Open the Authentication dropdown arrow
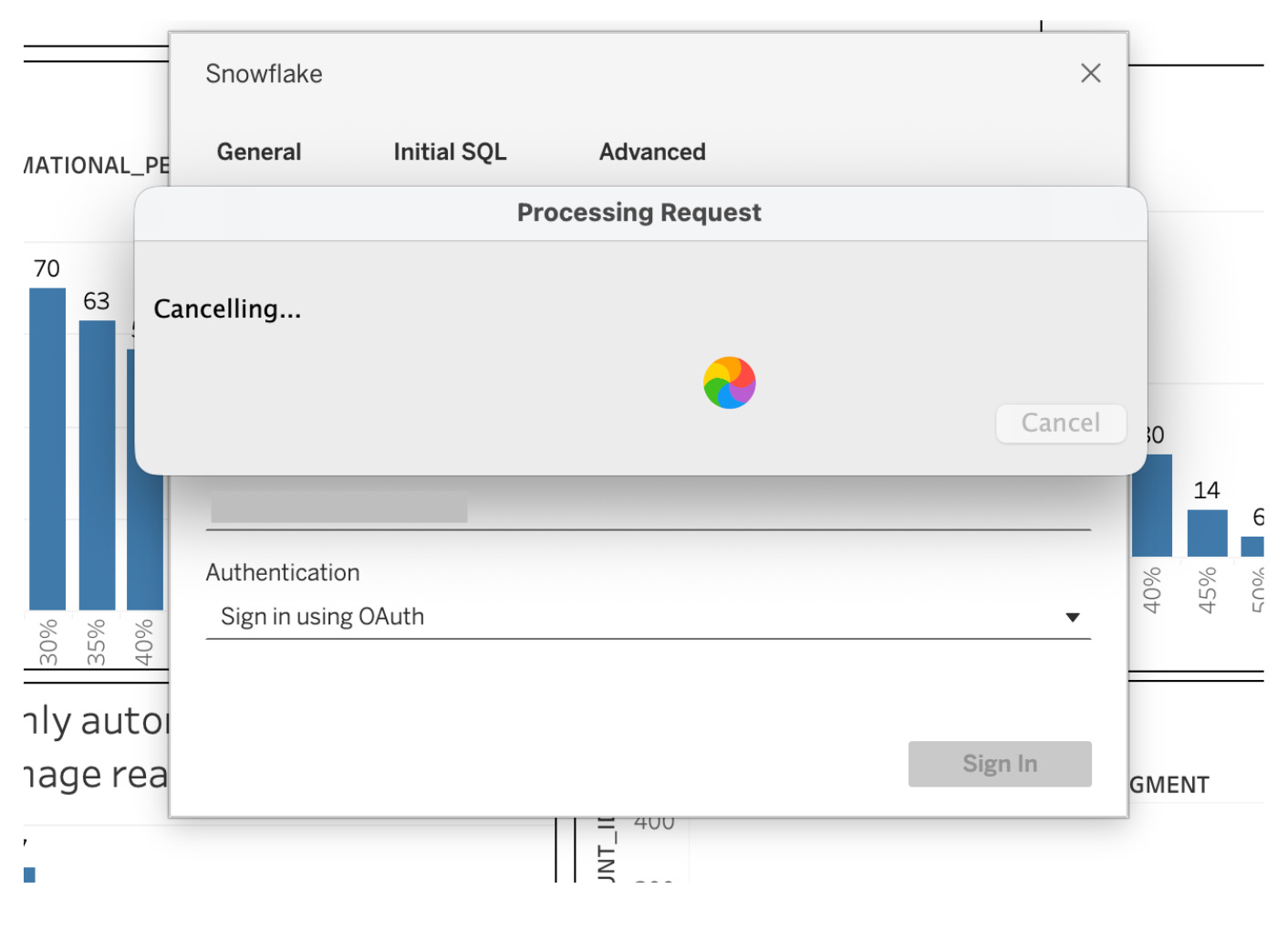 tap(1073, 618)
